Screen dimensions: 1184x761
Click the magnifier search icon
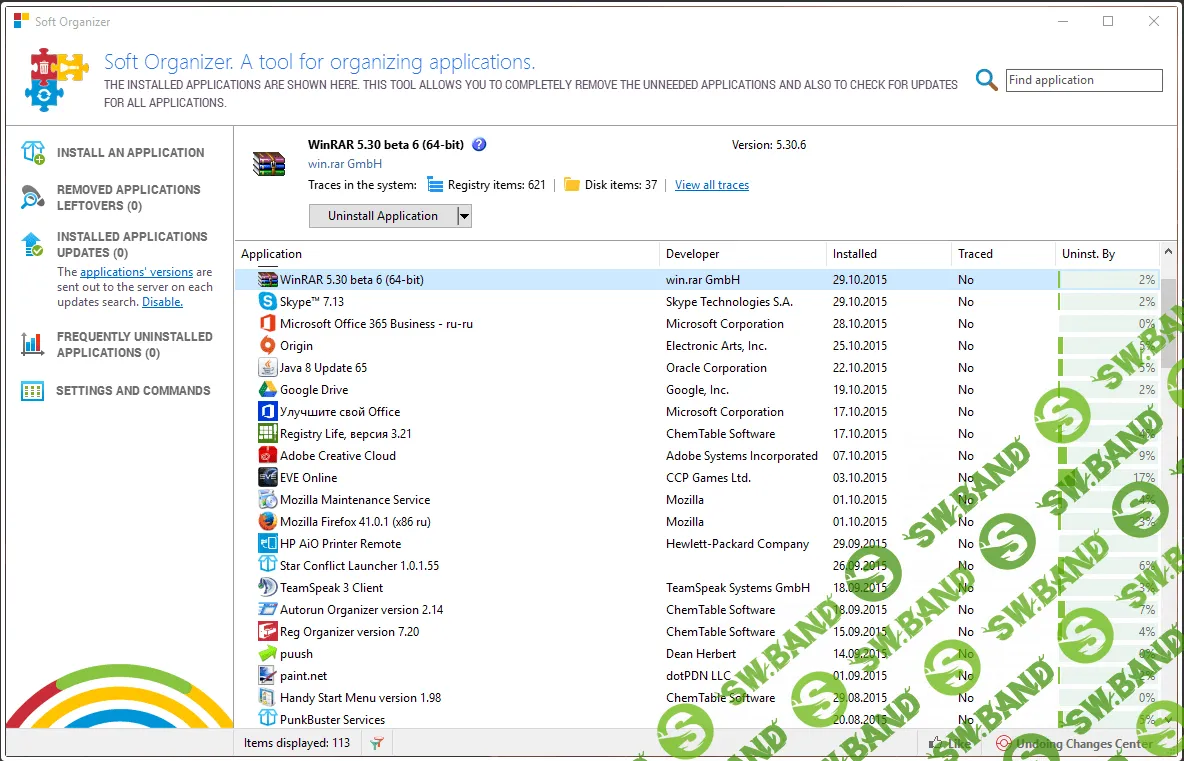987,81
